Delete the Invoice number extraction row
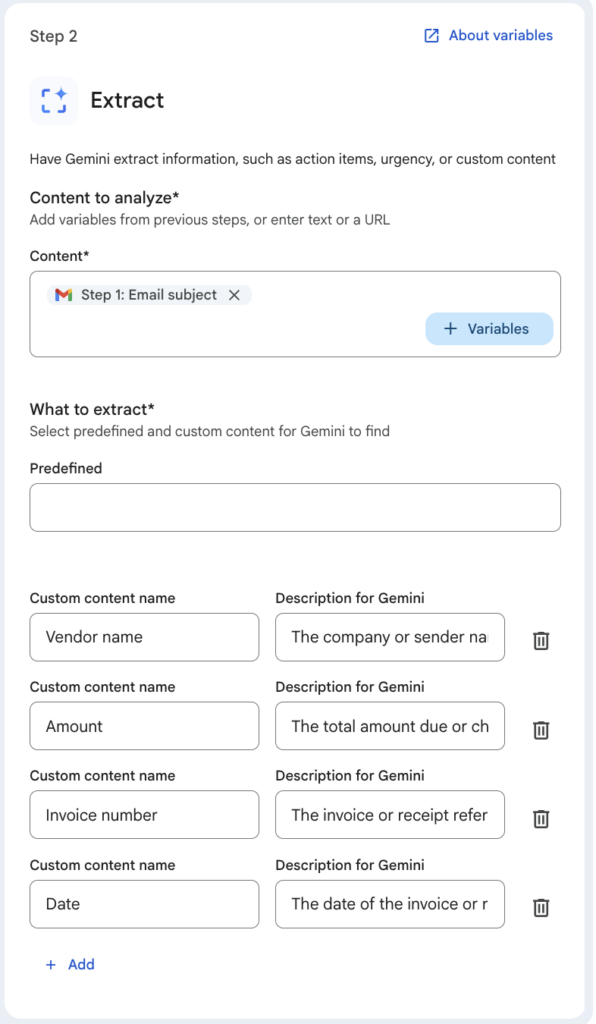Image resolution: width=596 pixels, height=1024 pixels. click(541, 818)
